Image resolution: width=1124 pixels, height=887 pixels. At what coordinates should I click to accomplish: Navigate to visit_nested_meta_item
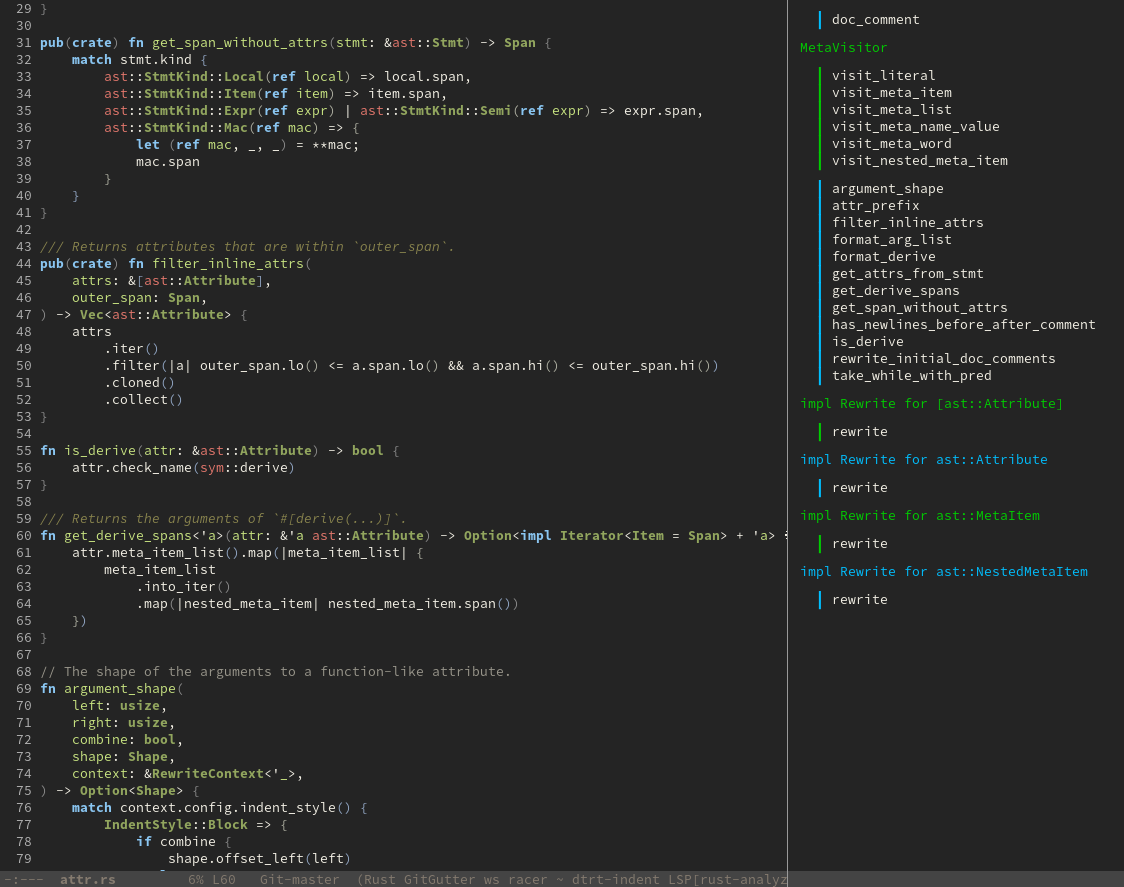click(920, 161)
